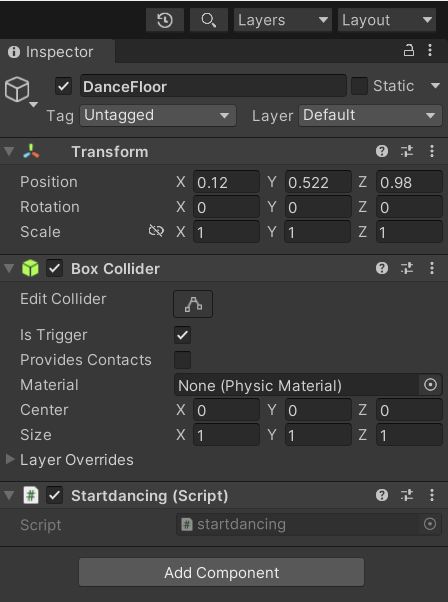Open the Layers dropdown in toolbar

tap(283, 20)
